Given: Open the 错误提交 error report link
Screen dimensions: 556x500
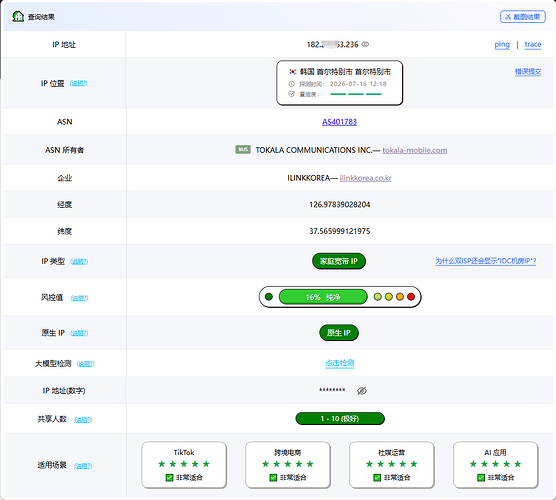Looking at the screenshot, I should (x=528, y=72).
